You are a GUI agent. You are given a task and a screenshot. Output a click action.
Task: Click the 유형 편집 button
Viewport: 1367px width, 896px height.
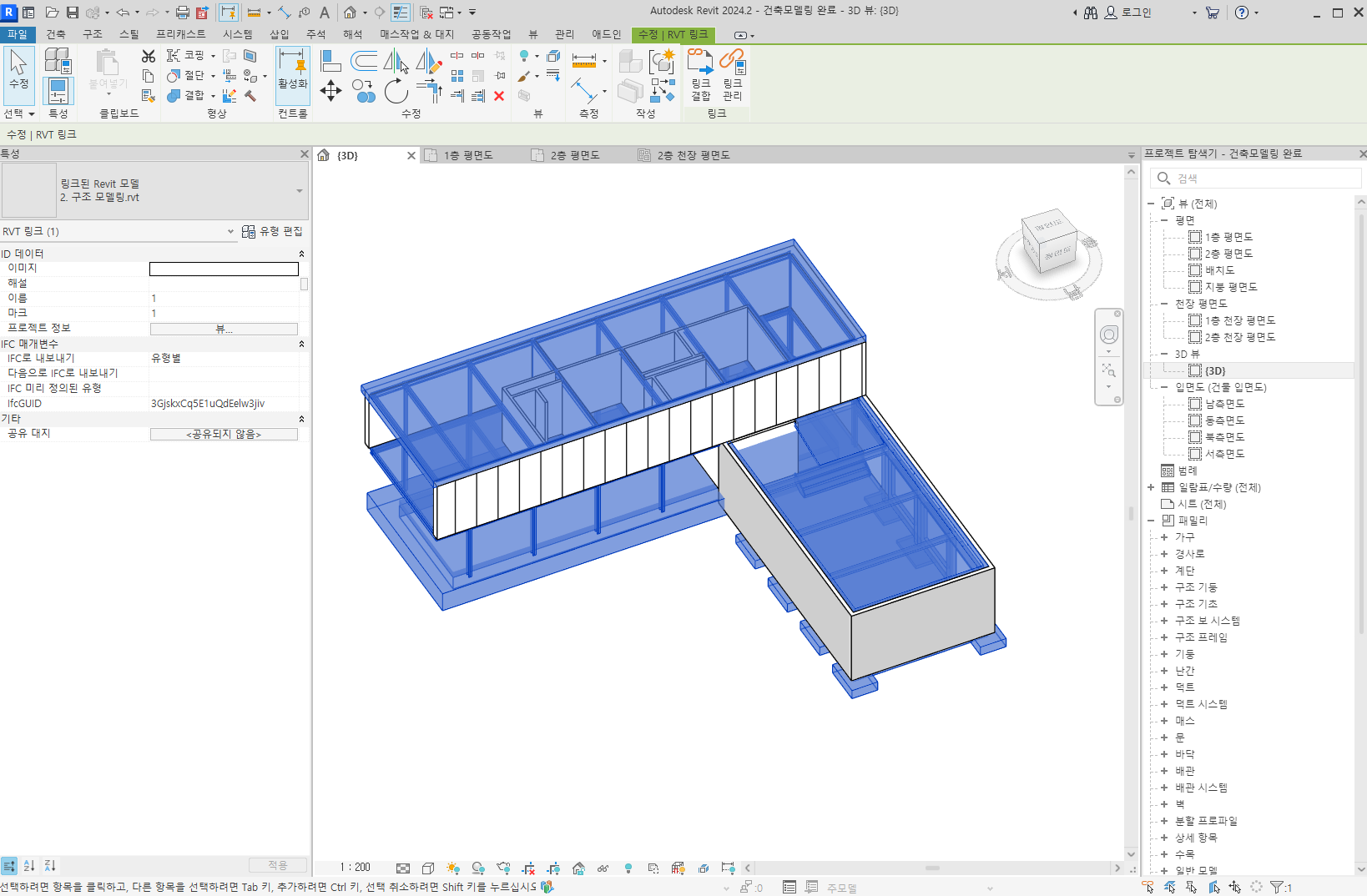click(x=273, y=232)
